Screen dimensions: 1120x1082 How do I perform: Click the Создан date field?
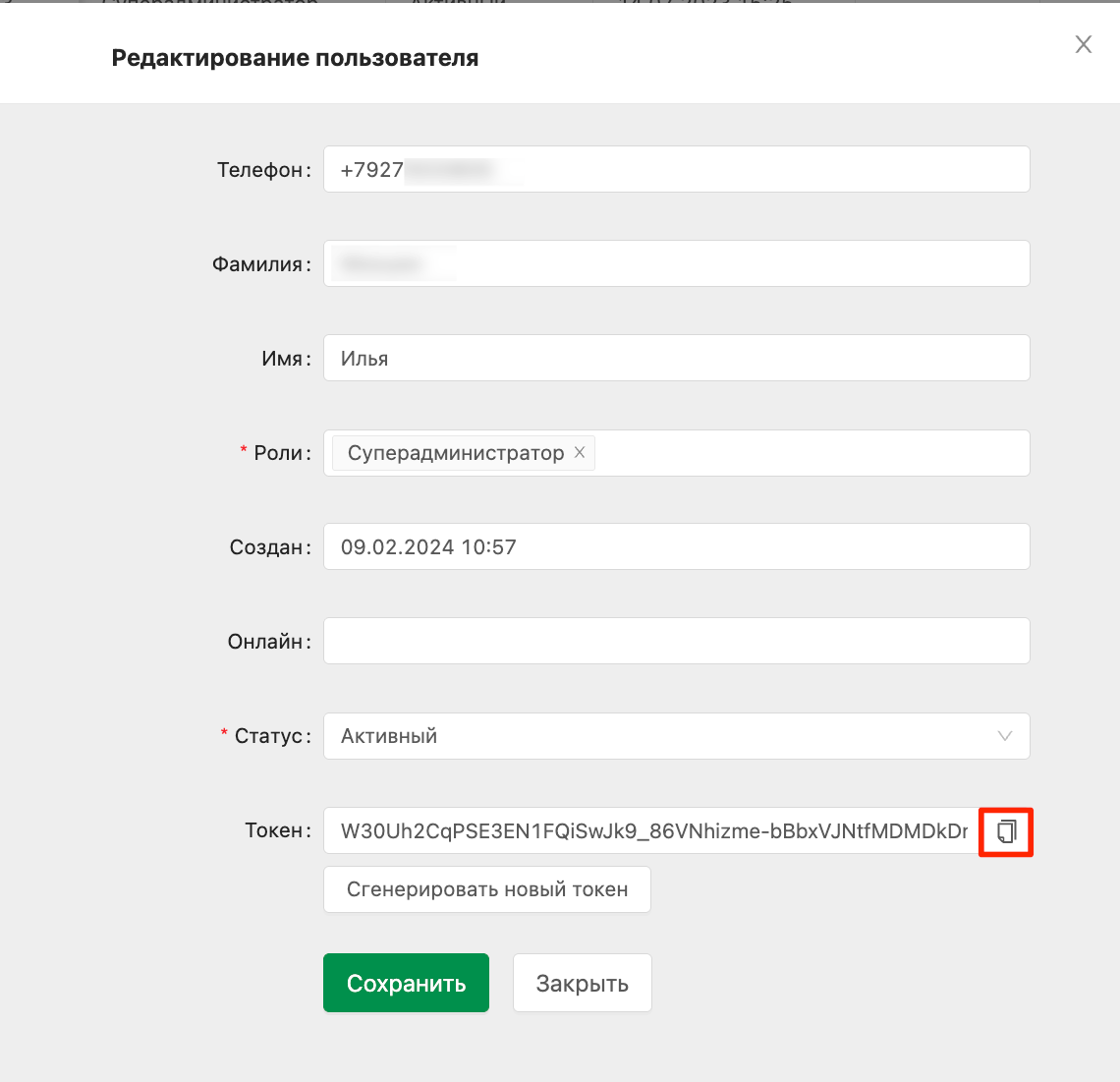click(676, 546)
